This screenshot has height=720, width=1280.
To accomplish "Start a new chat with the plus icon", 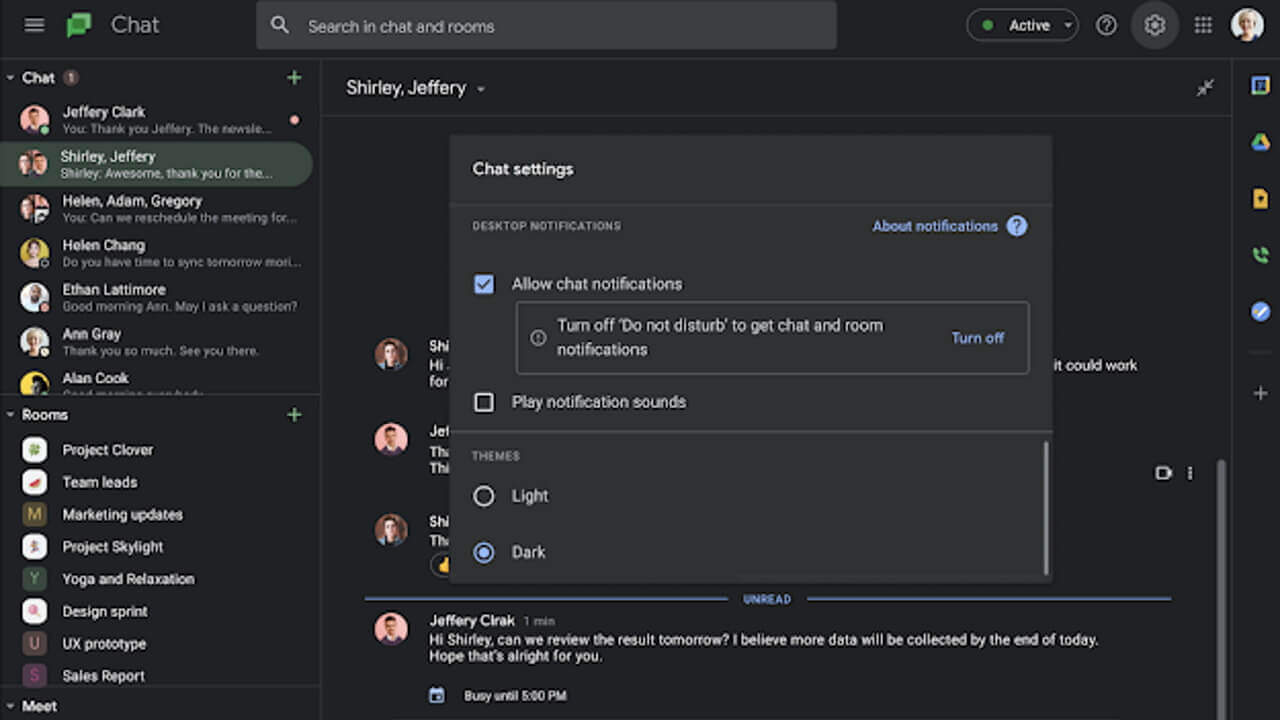I will click(294, 77).
